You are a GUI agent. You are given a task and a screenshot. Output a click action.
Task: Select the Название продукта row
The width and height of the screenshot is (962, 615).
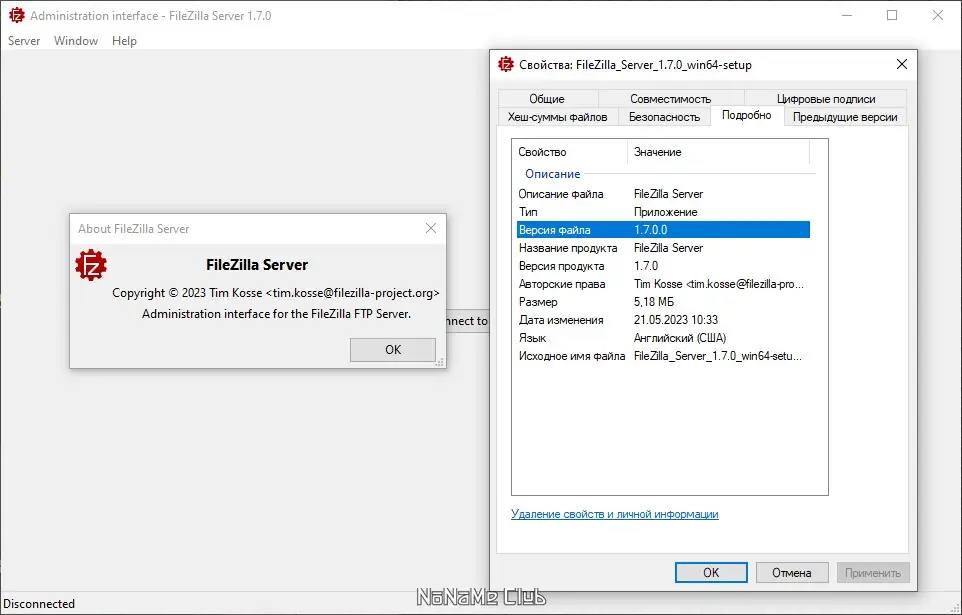coord(663,248)
